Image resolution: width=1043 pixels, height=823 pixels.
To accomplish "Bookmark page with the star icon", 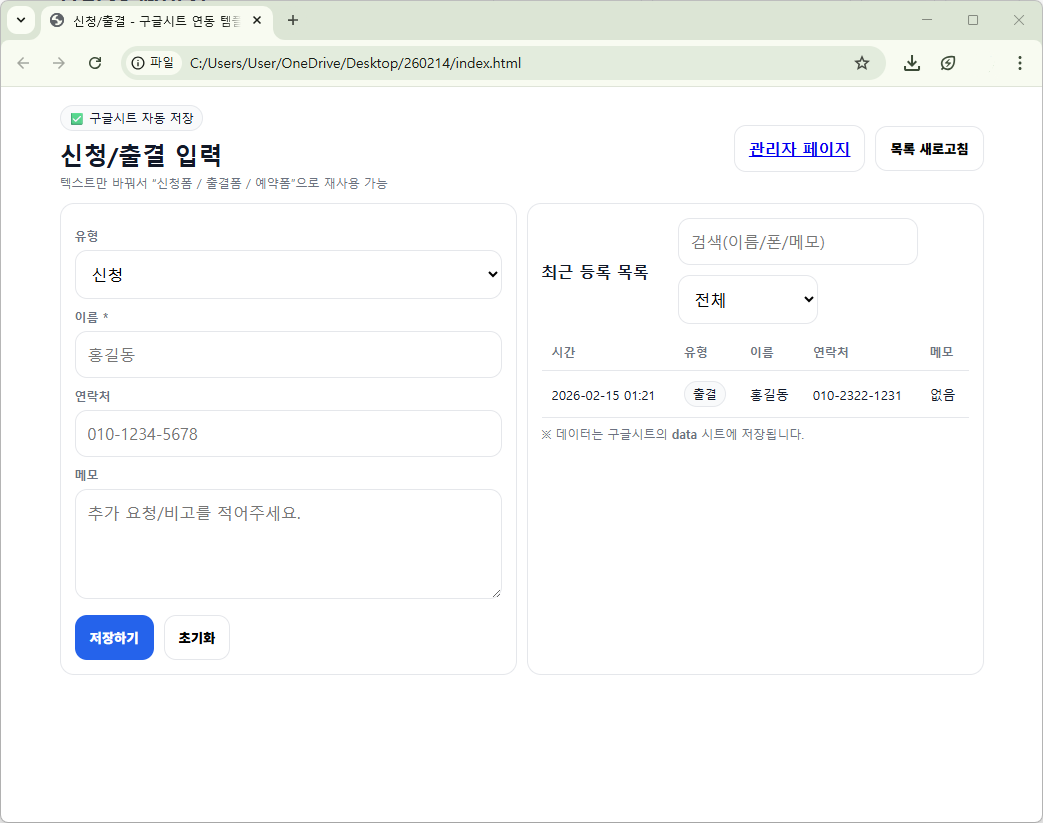I will coord(862,63).
